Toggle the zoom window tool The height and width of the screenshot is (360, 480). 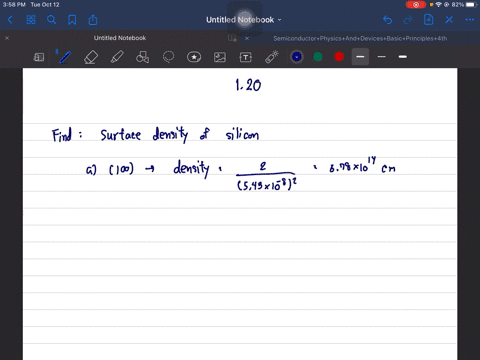(x=39, y=57)
